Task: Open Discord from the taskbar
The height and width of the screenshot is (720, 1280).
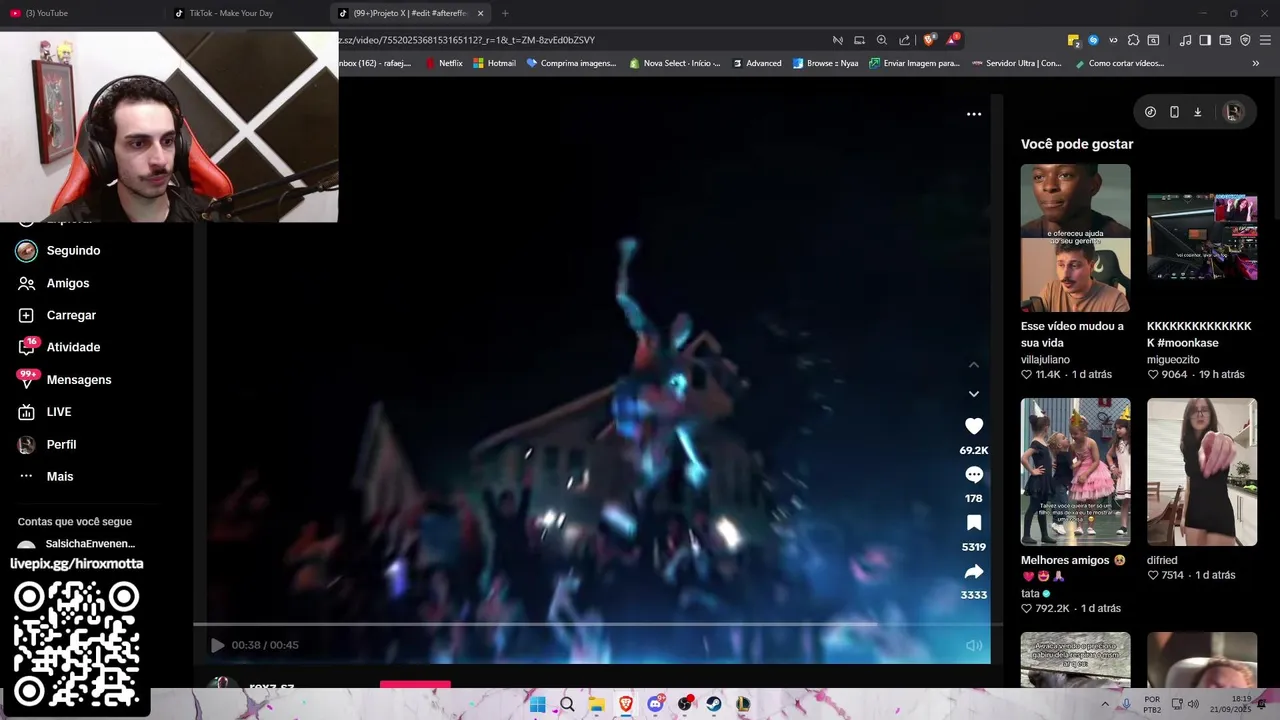Action: coord(655,704)
